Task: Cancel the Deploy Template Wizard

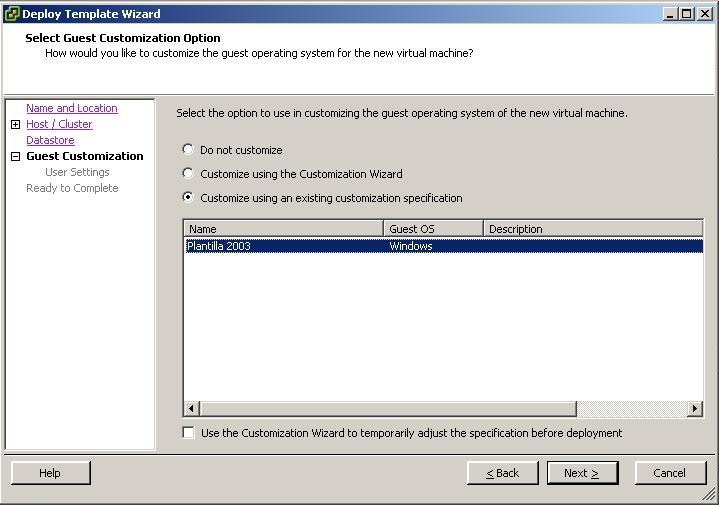Action: (x=669, y=473)
